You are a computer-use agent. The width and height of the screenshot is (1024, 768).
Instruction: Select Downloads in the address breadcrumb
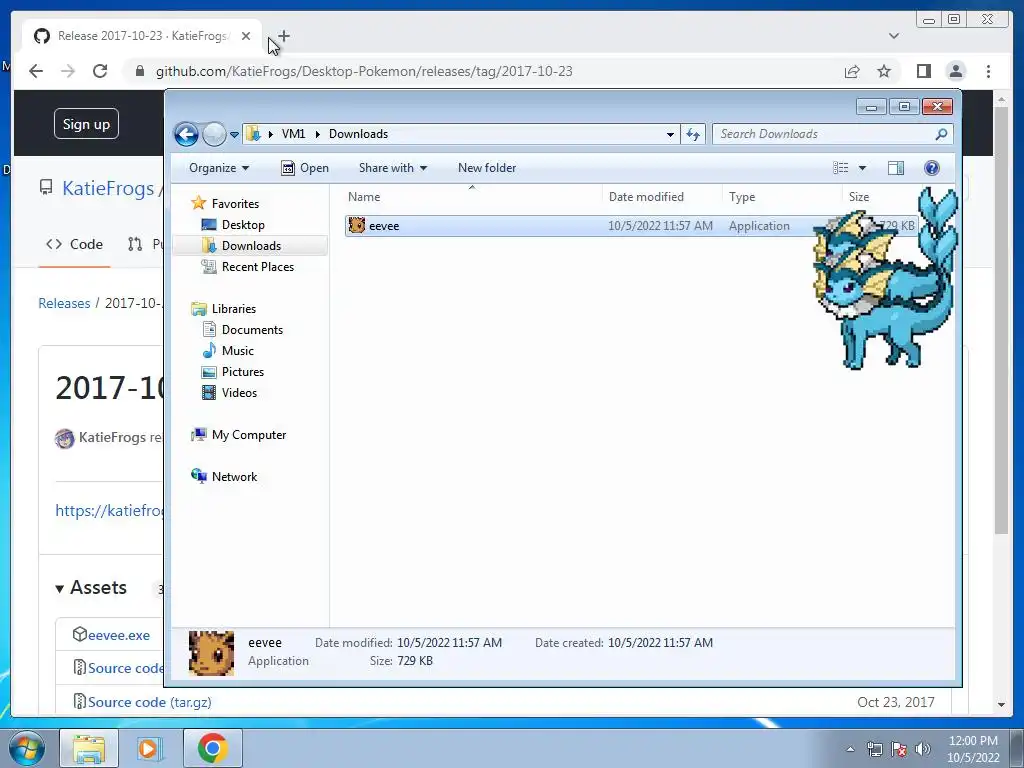359,134
